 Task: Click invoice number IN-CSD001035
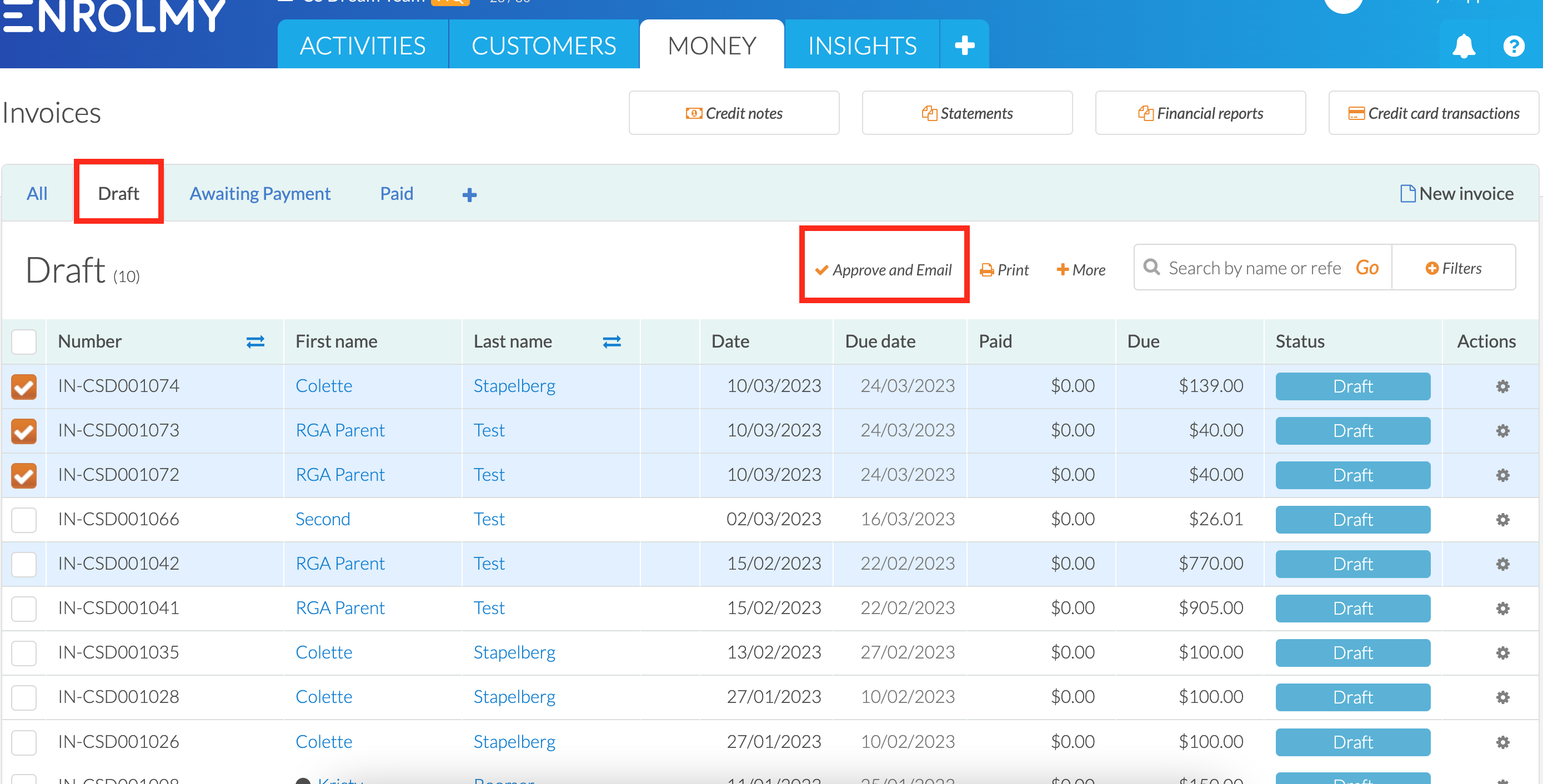click(119, 652)
